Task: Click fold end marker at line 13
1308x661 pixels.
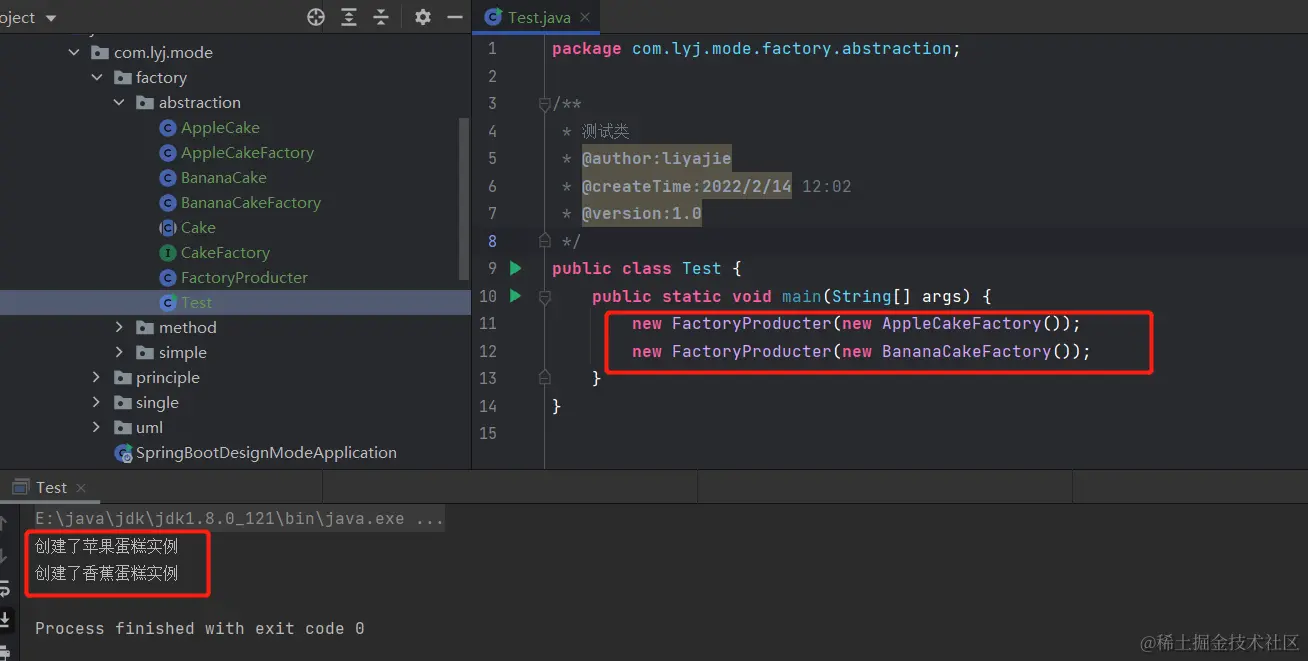Action: (x=544, y=377)
